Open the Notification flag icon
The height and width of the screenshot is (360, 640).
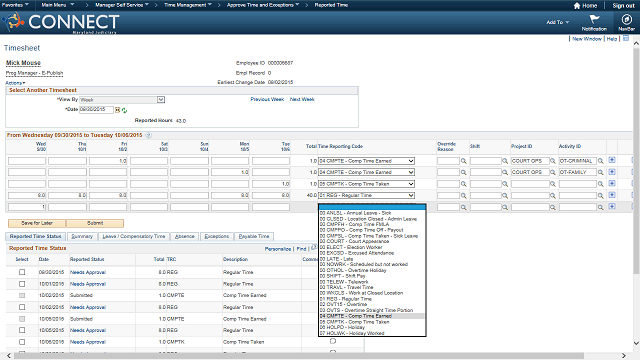coord(594,19)
